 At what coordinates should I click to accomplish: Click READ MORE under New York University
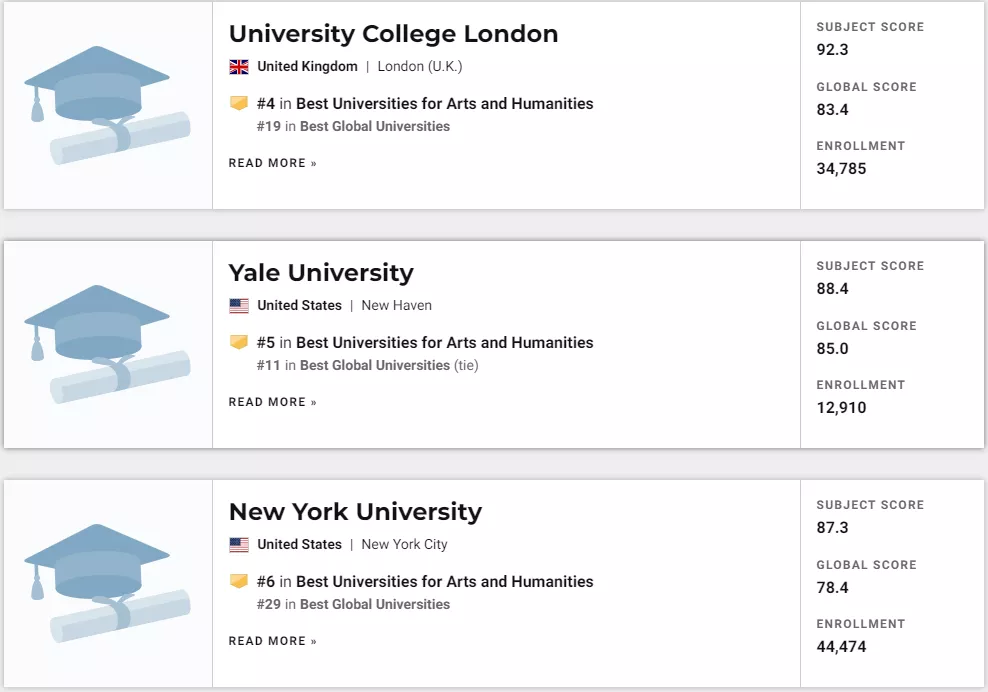pyautogui.click(x=272, y=641)
